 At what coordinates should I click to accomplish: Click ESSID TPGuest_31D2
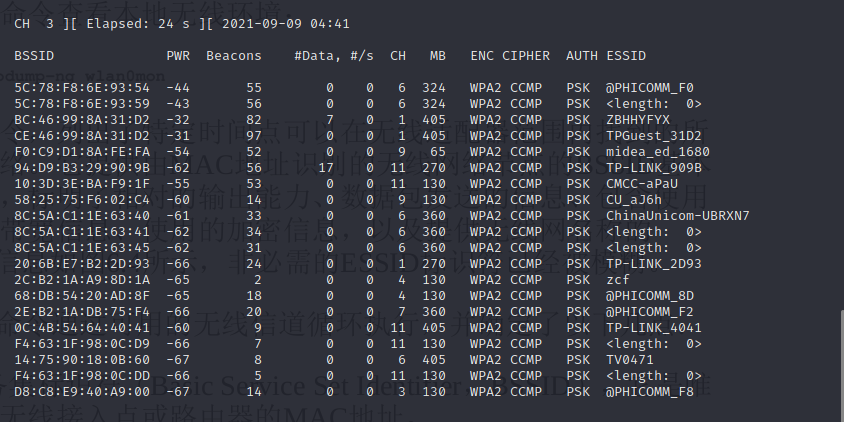click(654, 136)
